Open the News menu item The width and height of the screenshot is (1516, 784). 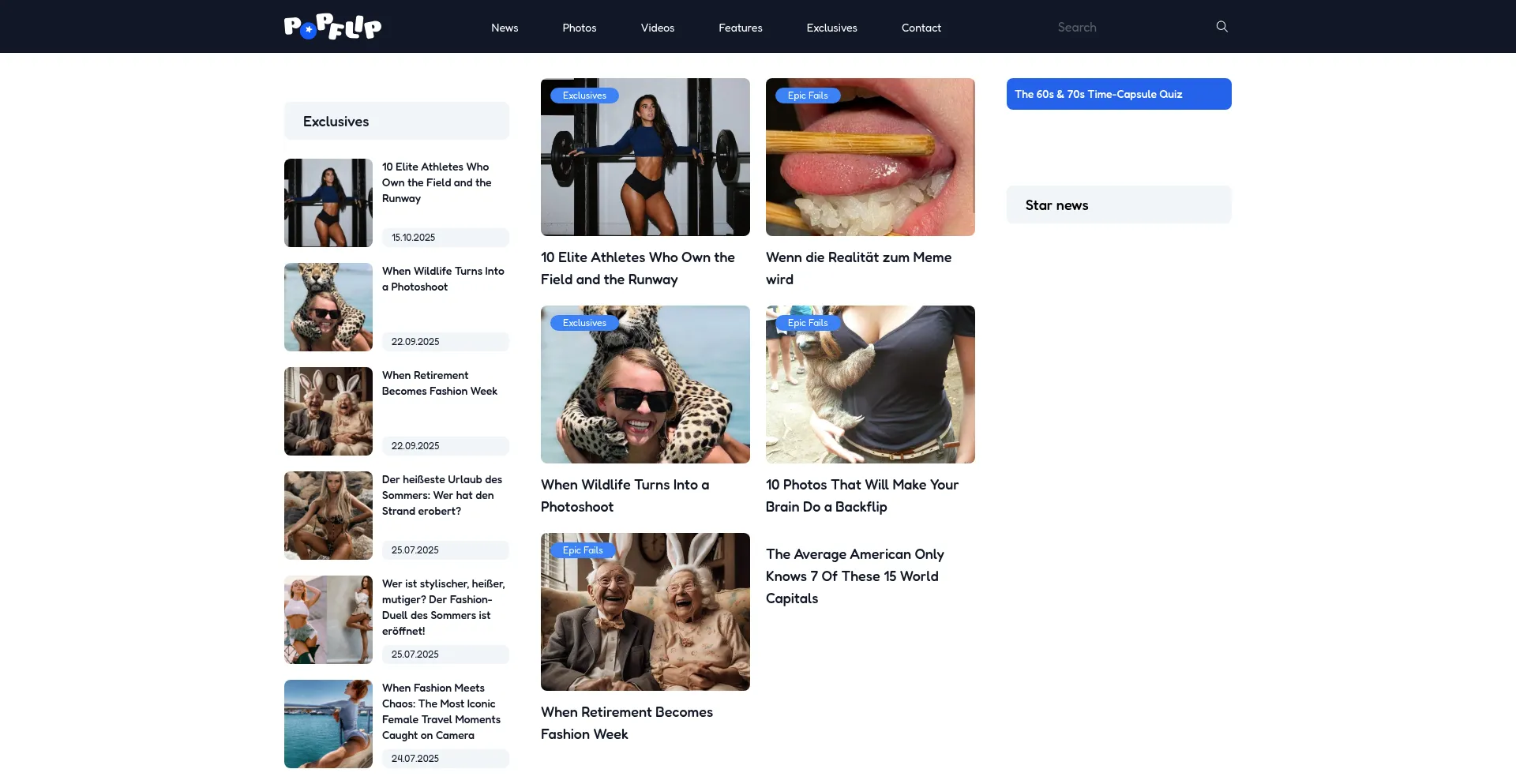coord(505,28)
